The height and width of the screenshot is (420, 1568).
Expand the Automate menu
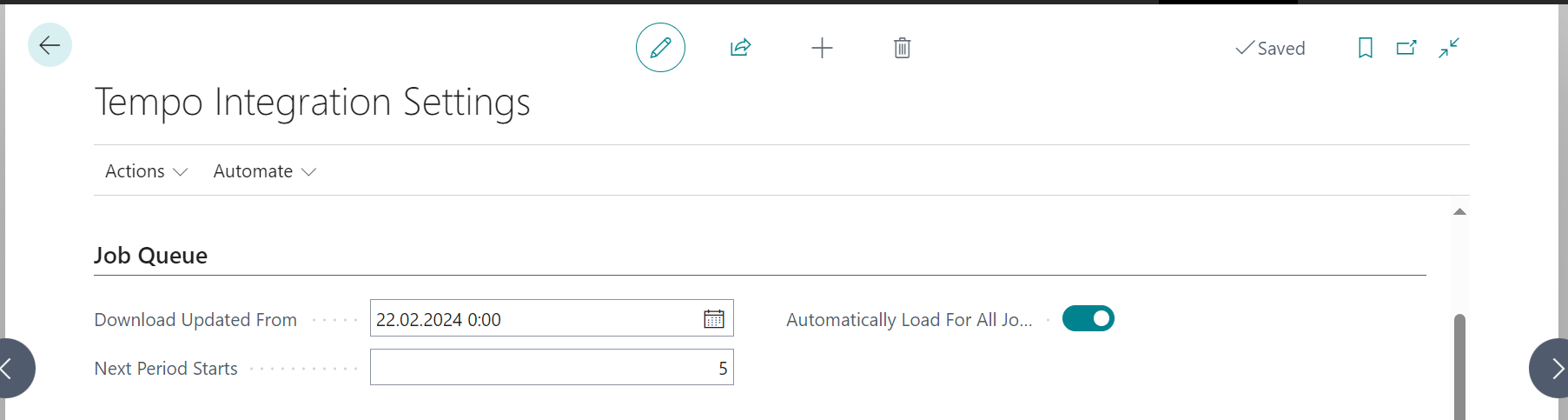tap(264, 171)
